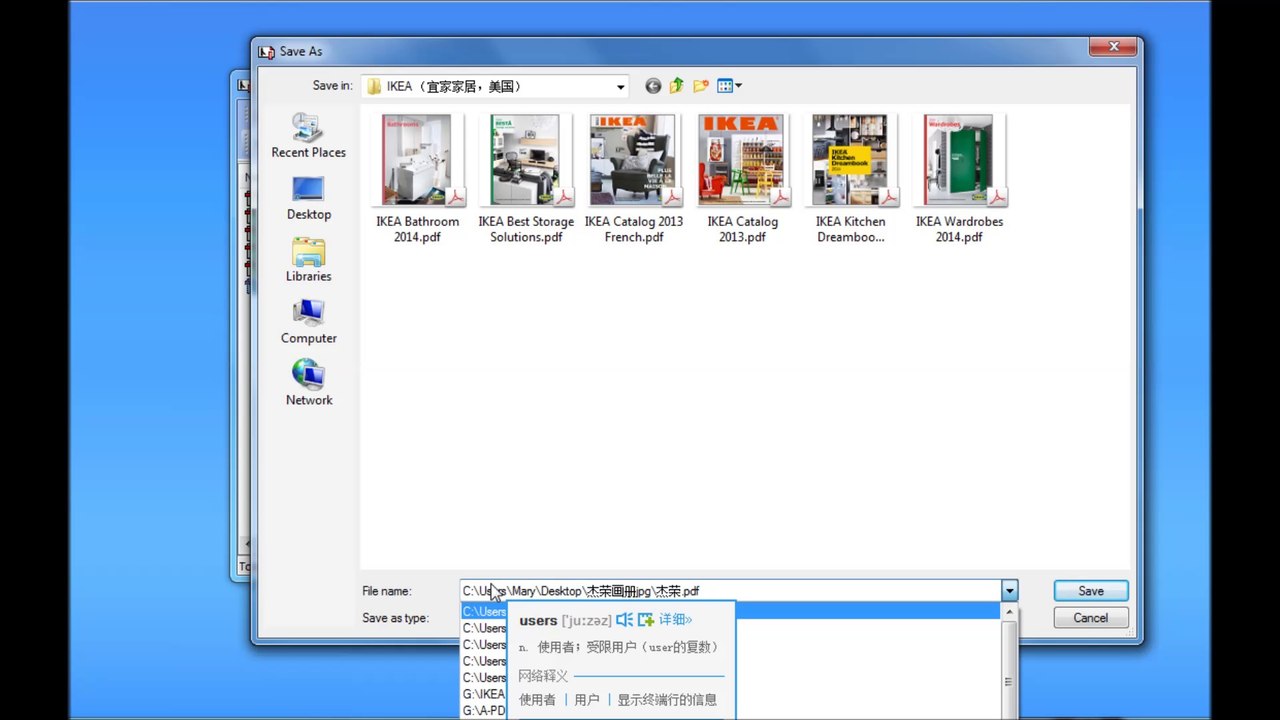Toggle the File name history dropdown arrow
Image resolution: width=1280 pixels, height=720 pixels.
(x=1009, y=591)
